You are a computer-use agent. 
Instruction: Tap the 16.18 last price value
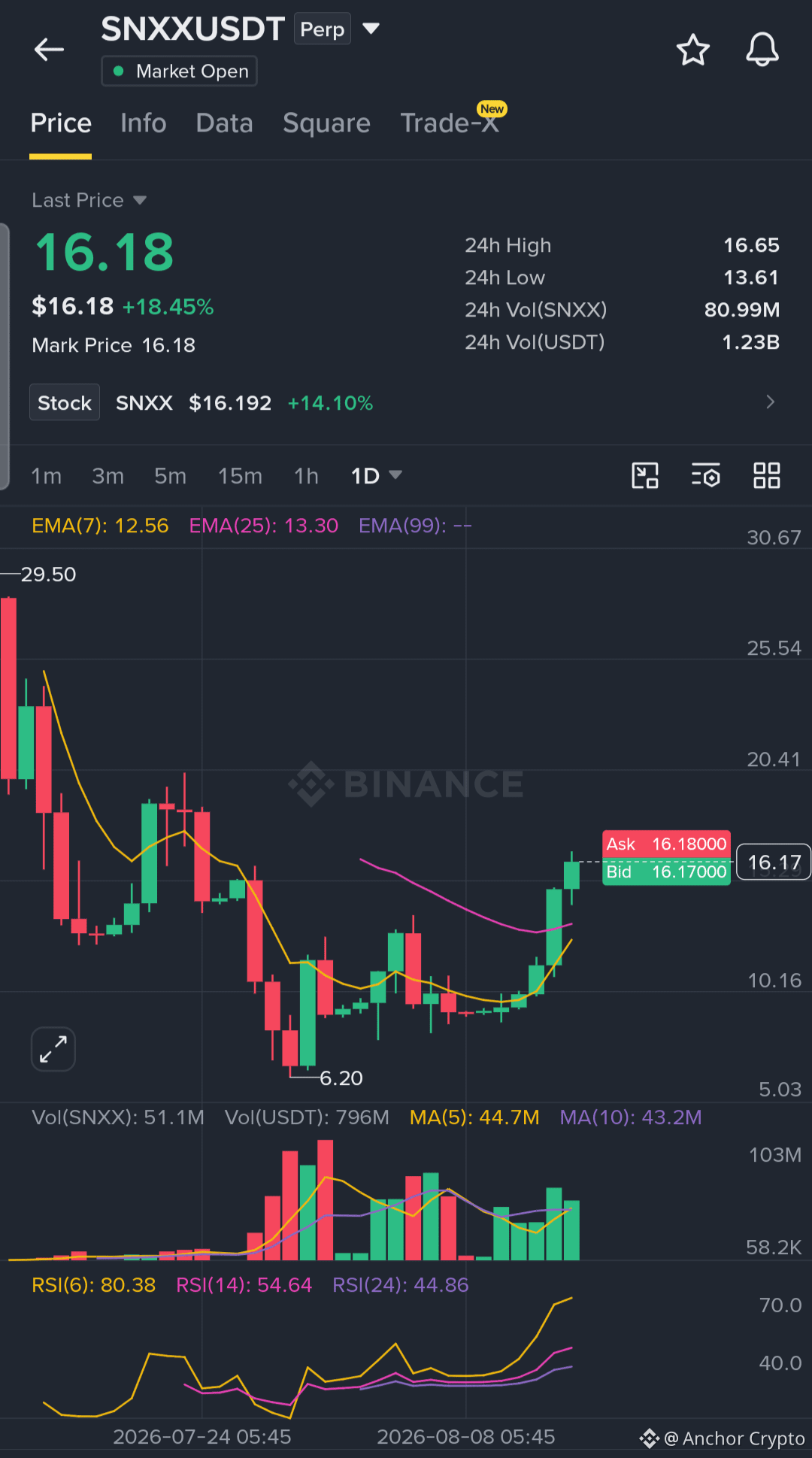[x=105, y=252]
